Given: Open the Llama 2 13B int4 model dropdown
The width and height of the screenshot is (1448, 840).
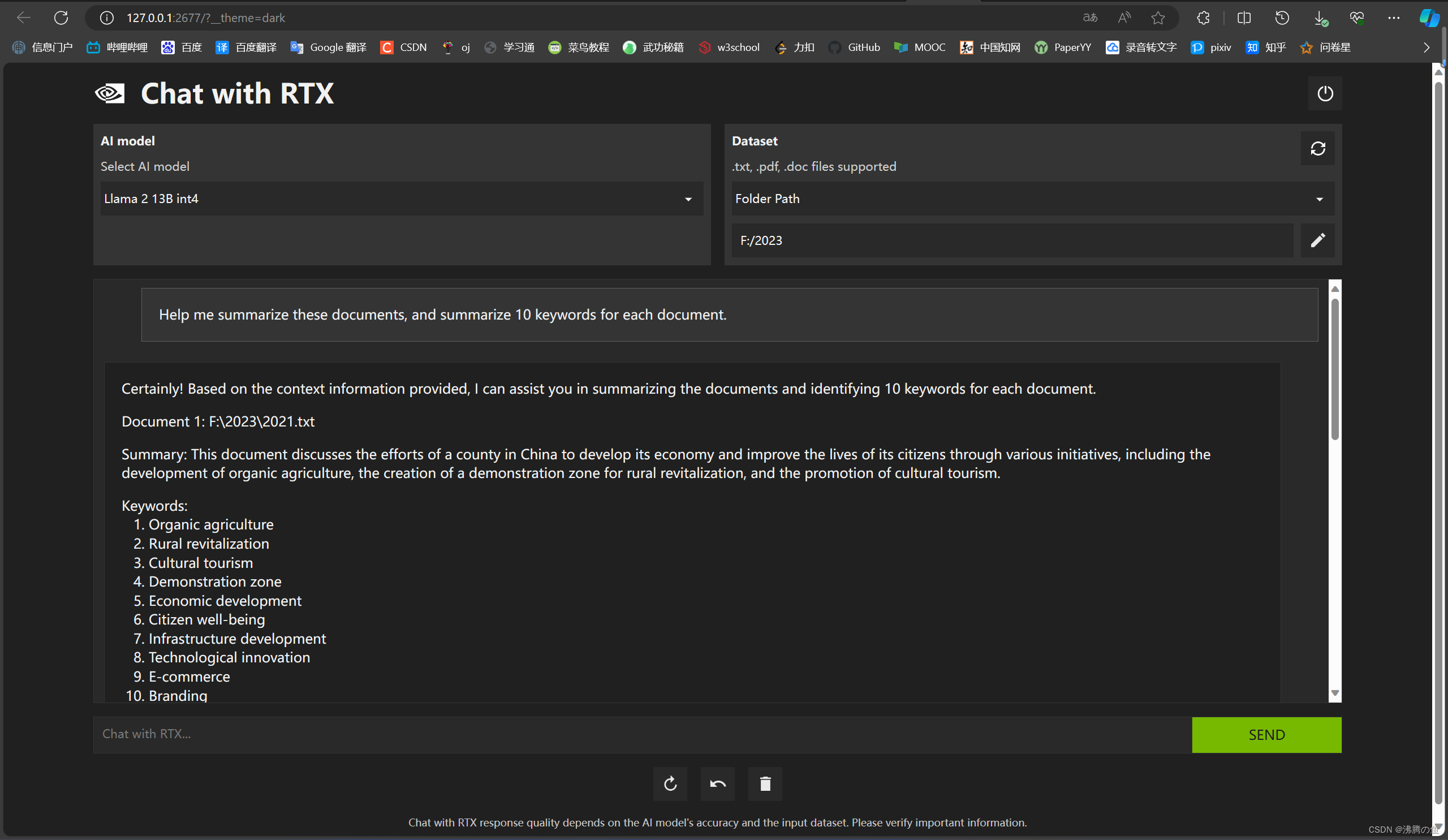Looking at the screenshot, I should [x=402, y=199].
